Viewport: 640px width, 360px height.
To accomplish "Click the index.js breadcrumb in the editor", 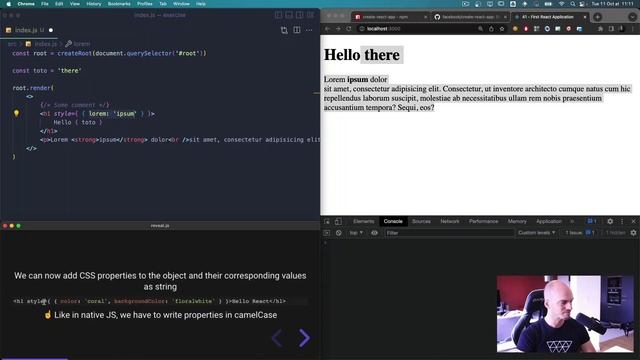I will (41, 44).
